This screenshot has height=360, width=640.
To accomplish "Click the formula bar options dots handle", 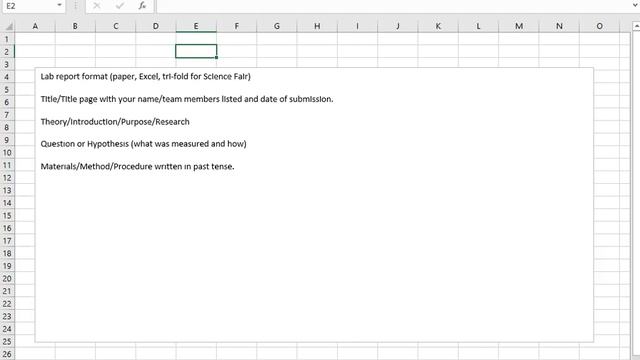I will (x=76, y=6).
